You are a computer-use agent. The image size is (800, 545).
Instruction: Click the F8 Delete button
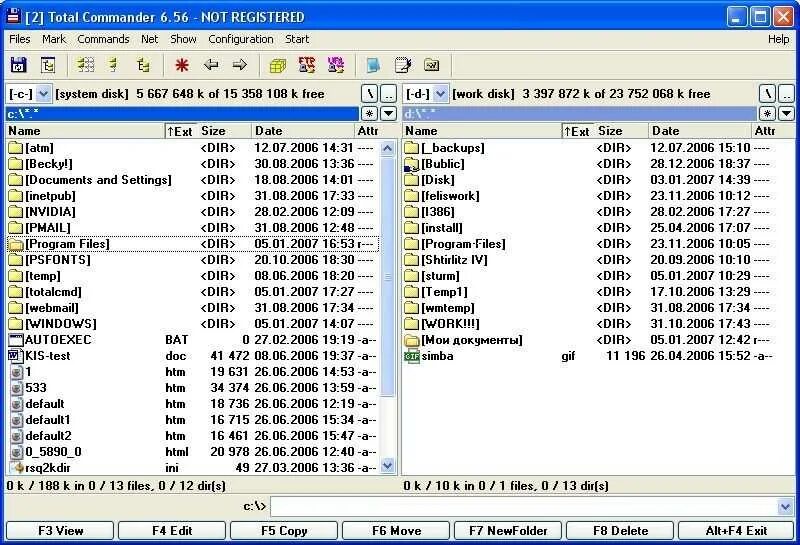tap(620, 531)
